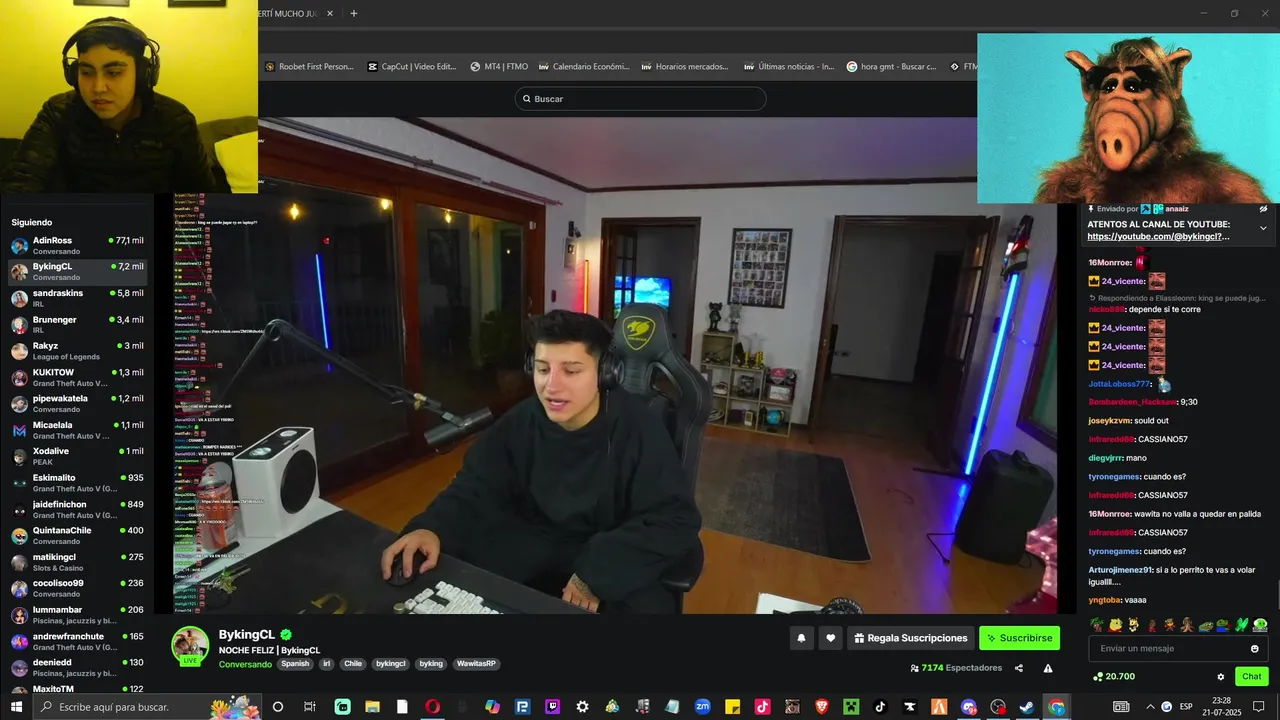Viewport: 1280px width, 720px height.
Task: Click the green Chat send button
Action: (x=1252, y=677)
